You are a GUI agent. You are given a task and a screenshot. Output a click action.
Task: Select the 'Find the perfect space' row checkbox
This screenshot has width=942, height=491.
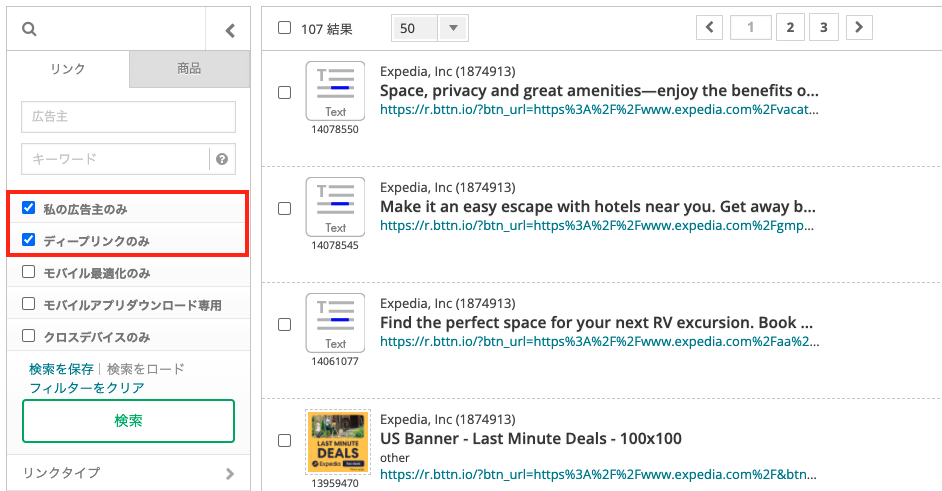285,325
